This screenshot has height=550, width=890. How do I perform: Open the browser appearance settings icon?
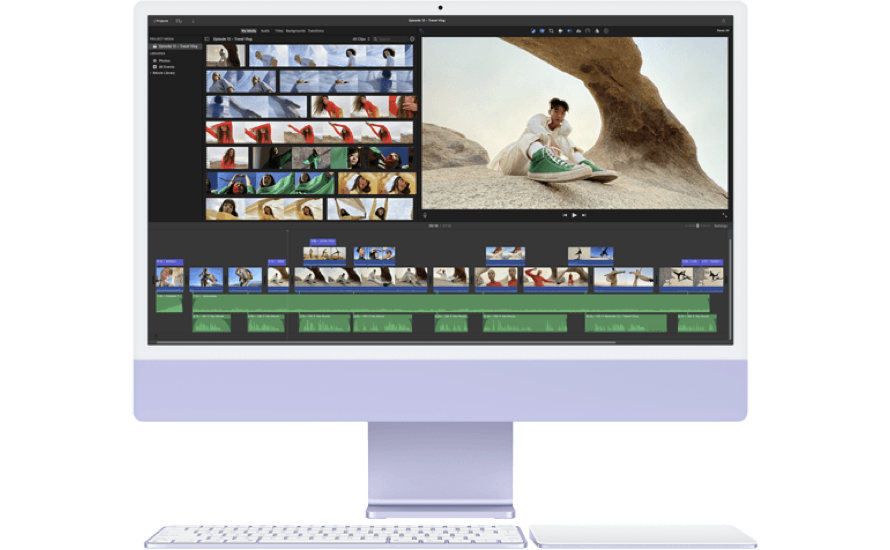[x=412, y=39]
